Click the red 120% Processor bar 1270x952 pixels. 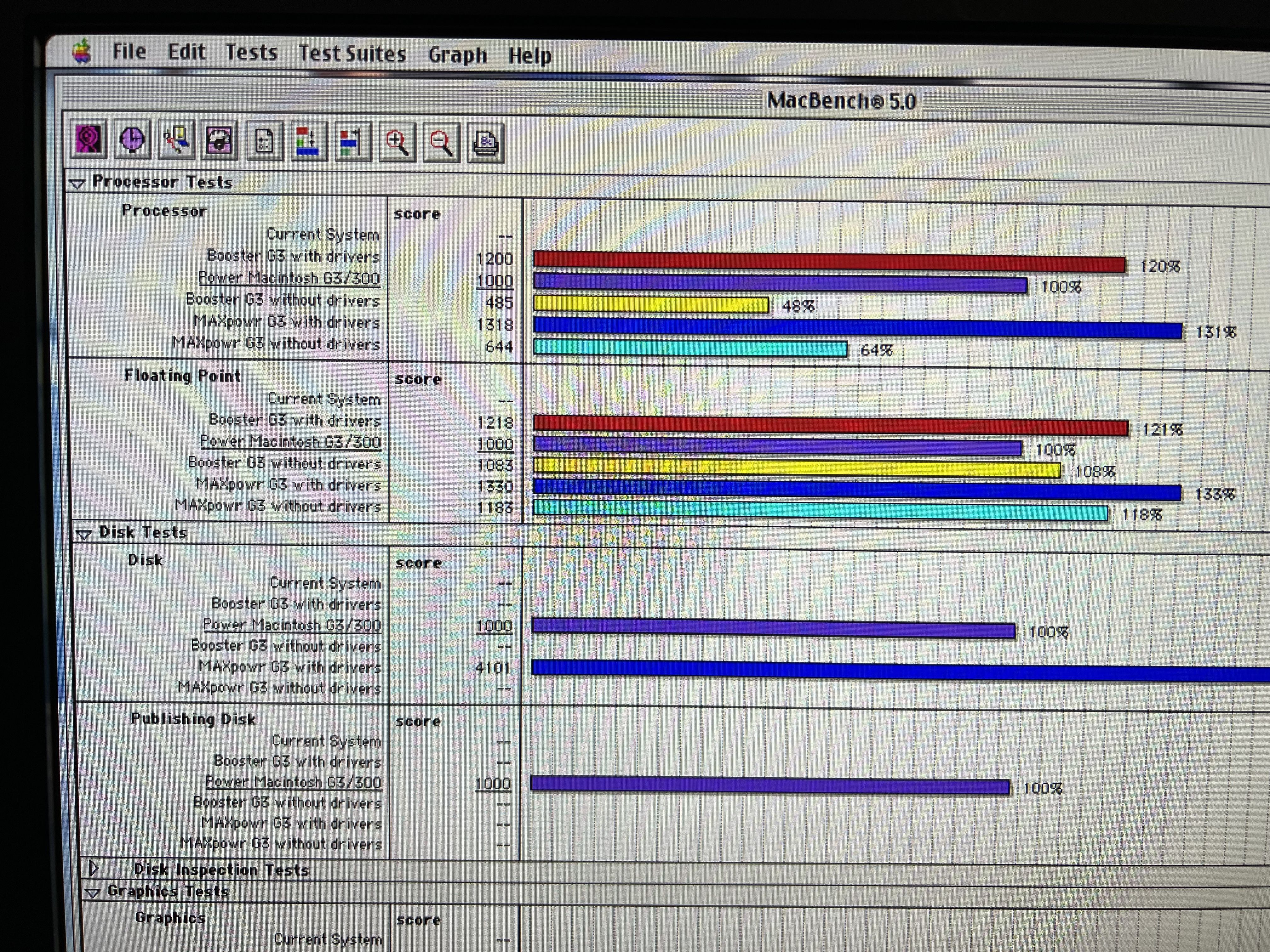coord(829,261)
